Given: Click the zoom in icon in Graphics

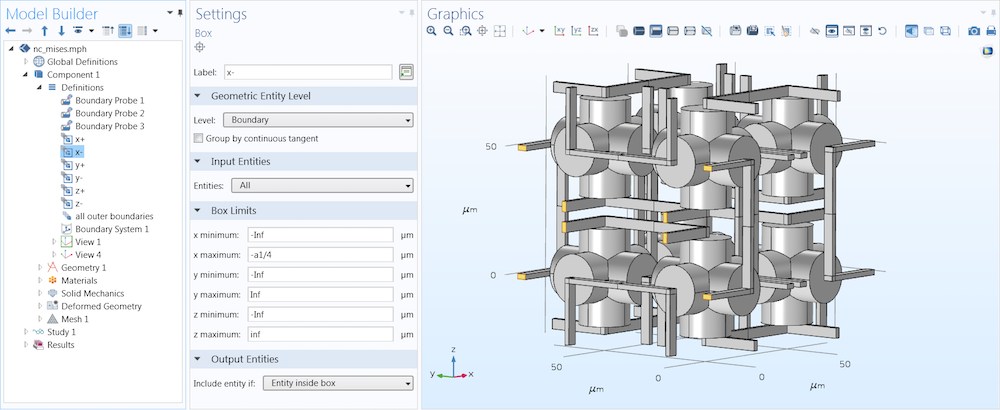Looking at the screenshot, I should point(432,31).
